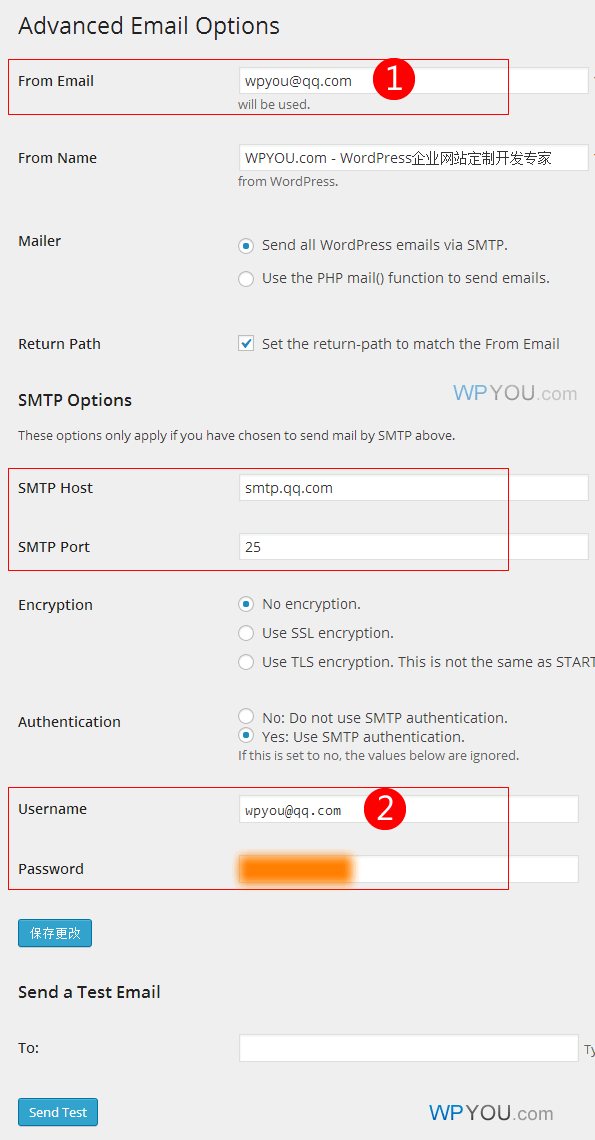Select Yes: Use SMTP authentication

point(247,736)
